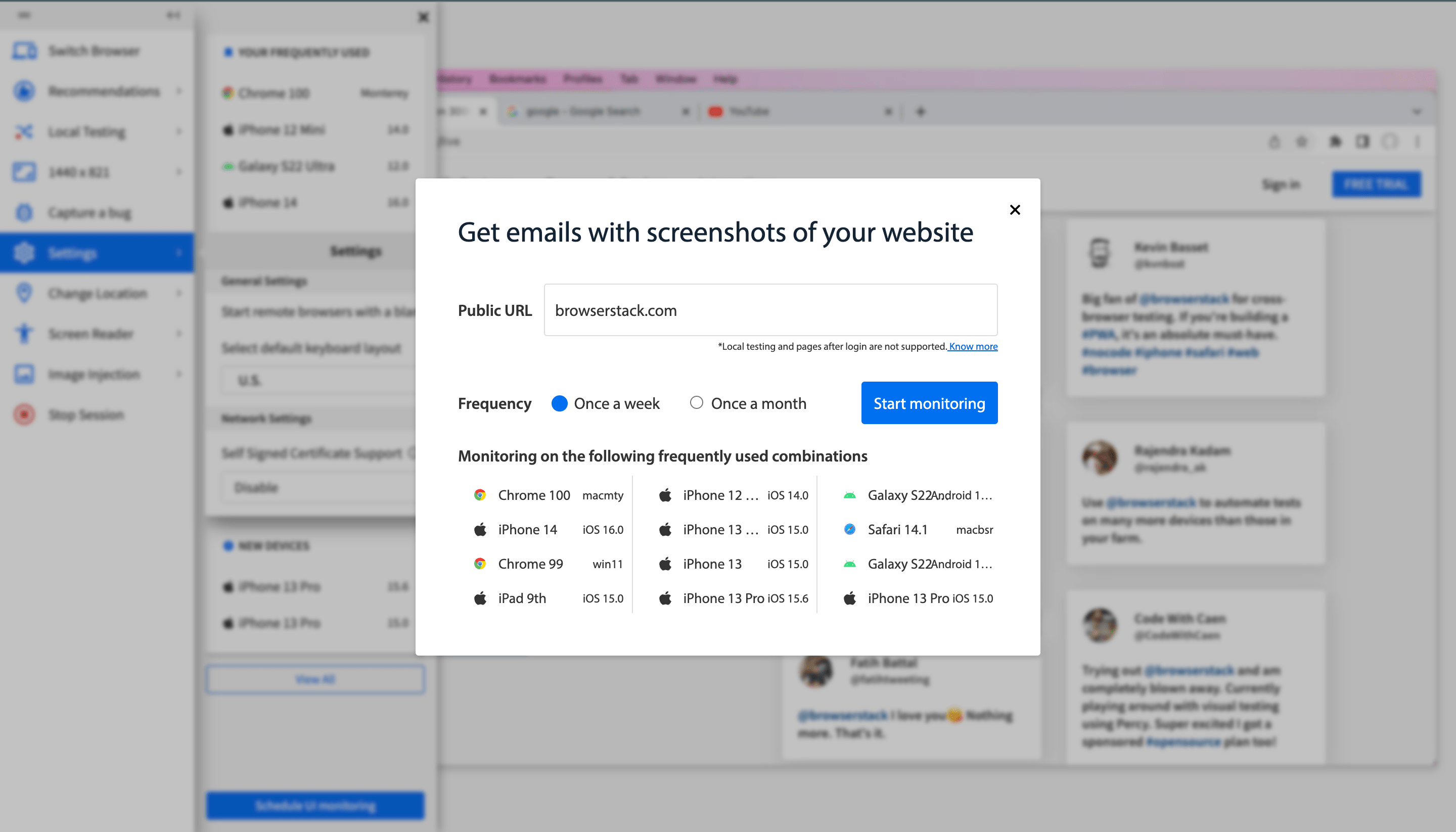
Task: Open the Know more link
Action: (972, 346)
